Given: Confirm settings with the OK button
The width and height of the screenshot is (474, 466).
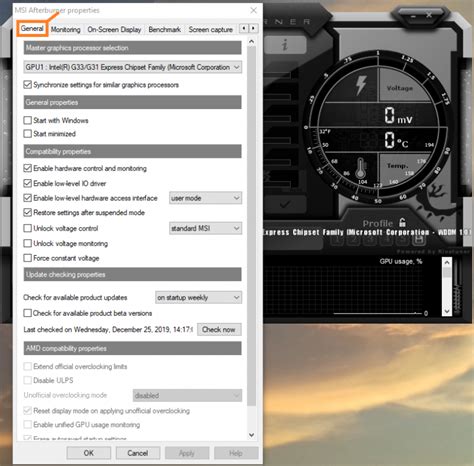Looking at the screenshot, I should (x=89, y=453).
